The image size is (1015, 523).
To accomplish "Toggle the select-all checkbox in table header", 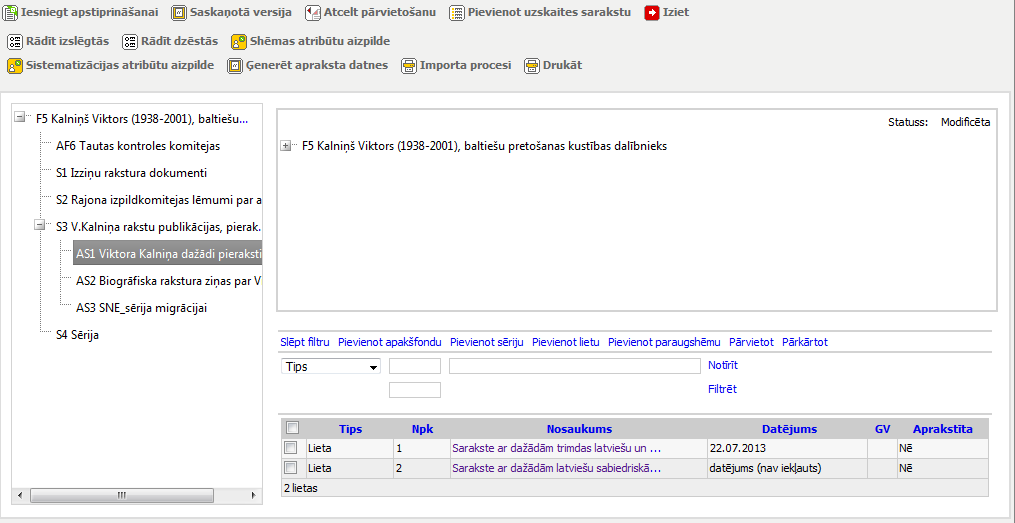I will [x=293, y=428].
